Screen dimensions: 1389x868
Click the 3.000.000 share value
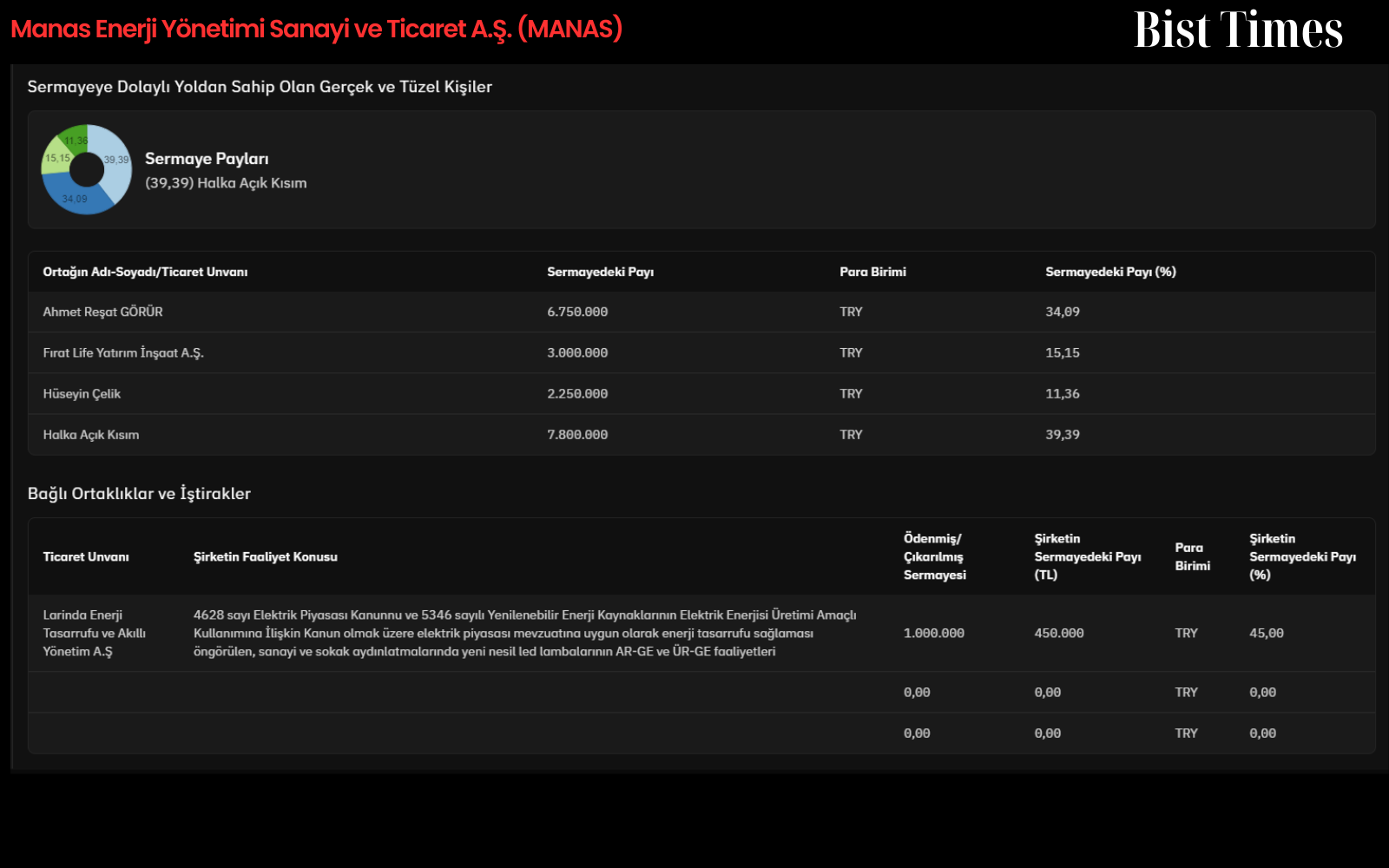pos(577,352)
